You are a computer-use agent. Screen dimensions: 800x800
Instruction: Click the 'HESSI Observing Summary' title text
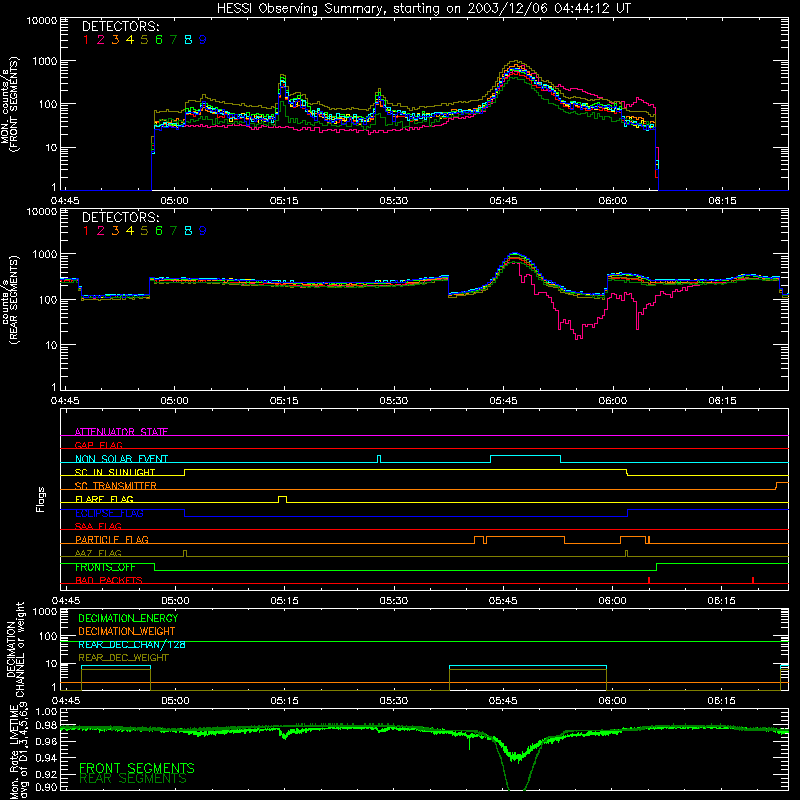click(x=300, y=9)
